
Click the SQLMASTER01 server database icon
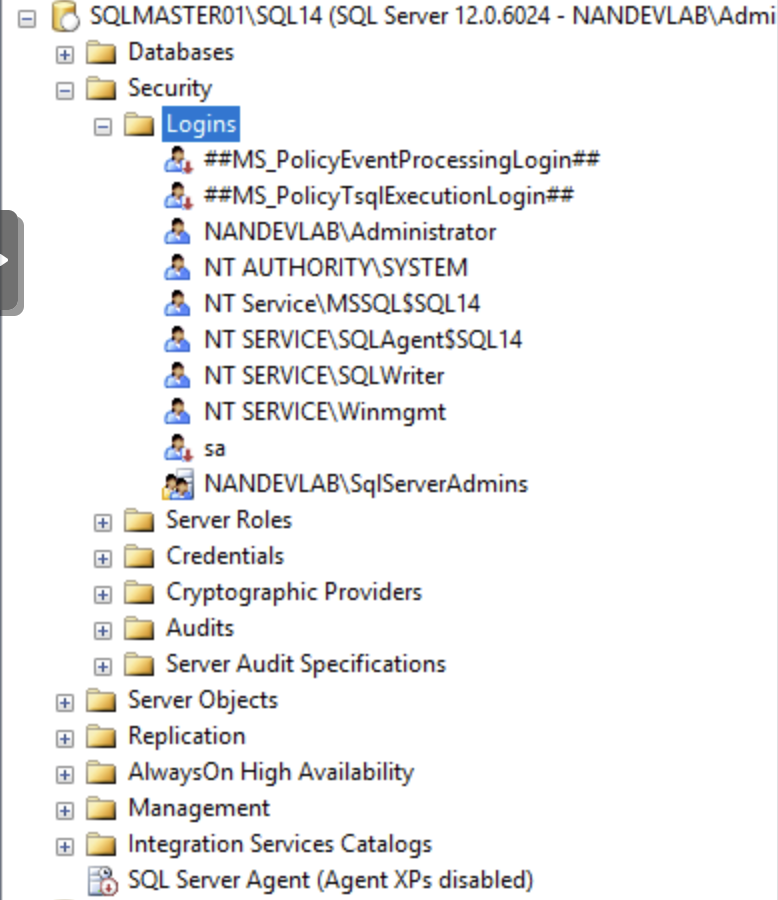click(x=65, y=16)
